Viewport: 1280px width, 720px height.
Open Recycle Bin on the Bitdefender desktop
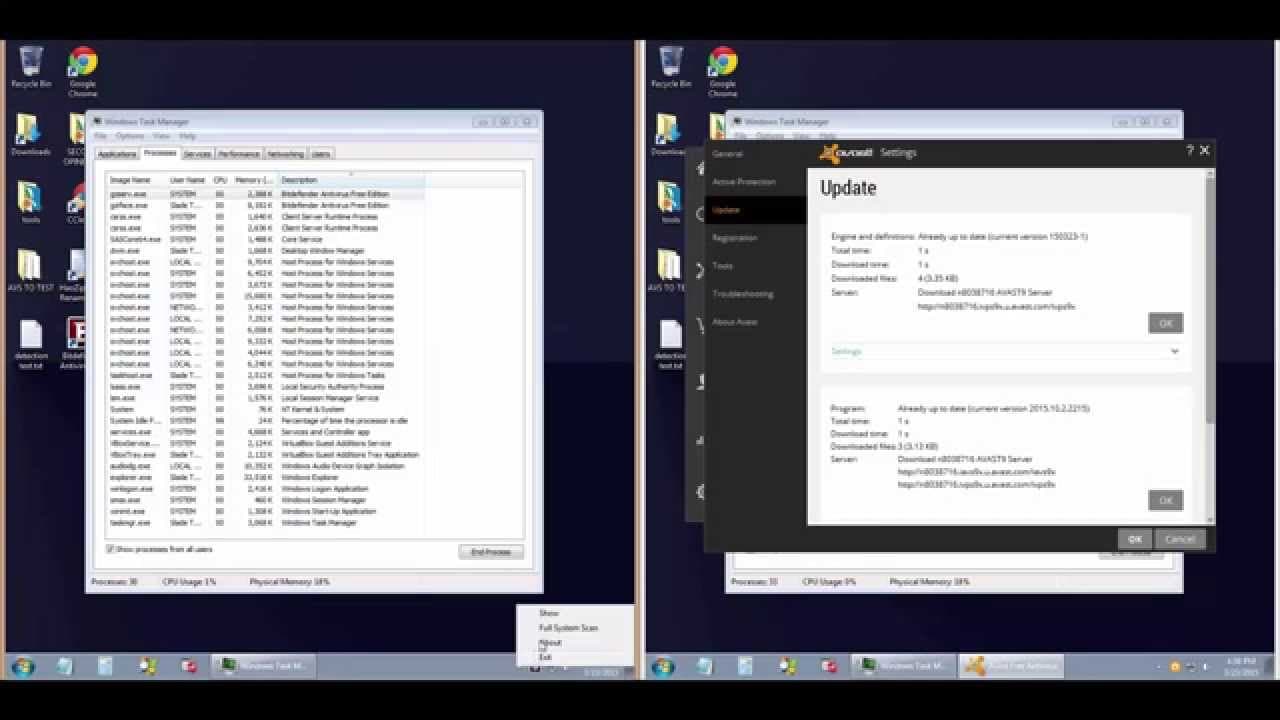pyautogui.click(x=31, y=67)
